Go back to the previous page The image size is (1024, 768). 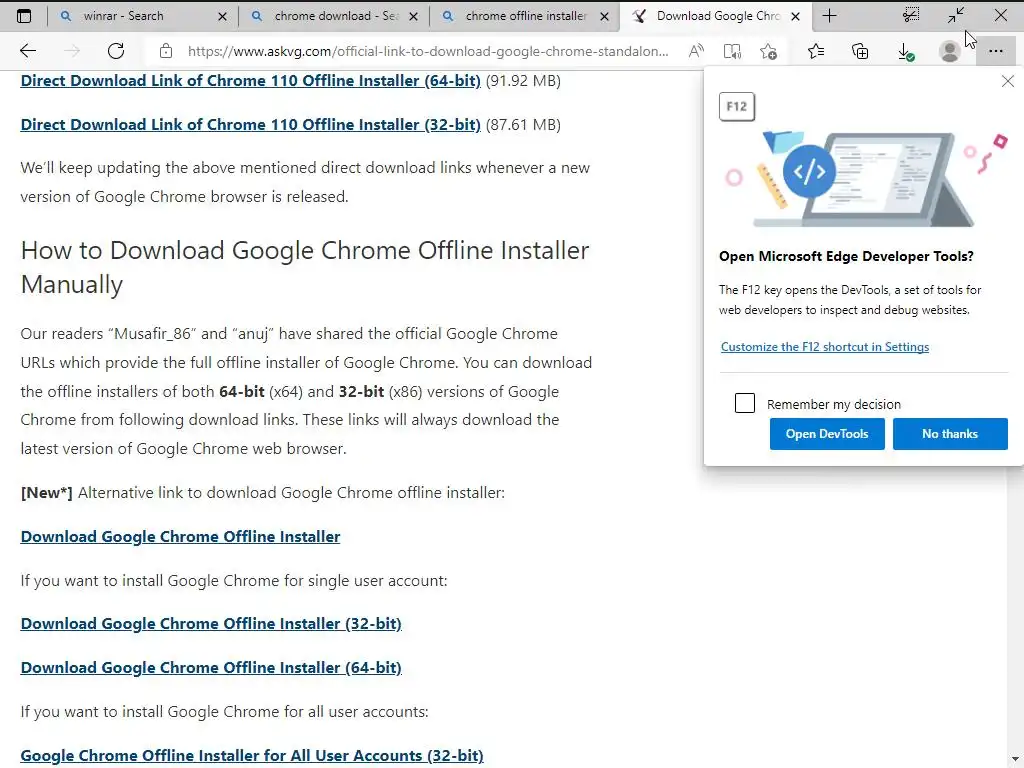(x=28, y=51)
